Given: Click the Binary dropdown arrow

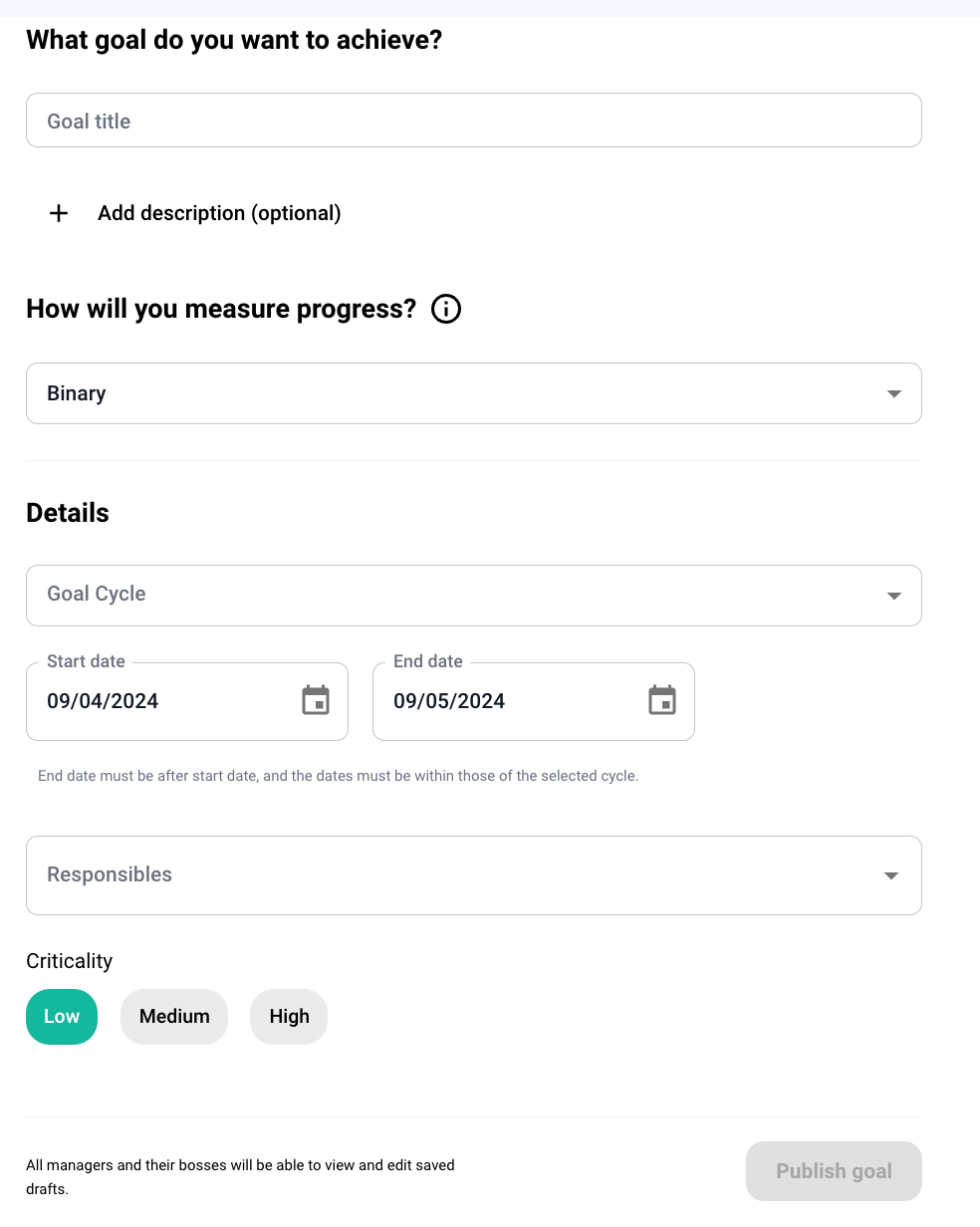Looking at the screenshot, I should 894,393.
